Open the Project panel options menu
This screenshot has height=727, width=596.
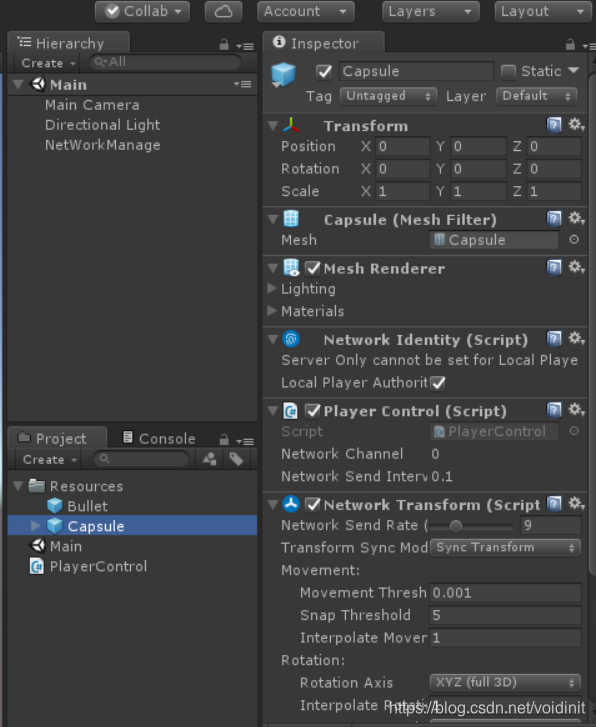[245, 441]
